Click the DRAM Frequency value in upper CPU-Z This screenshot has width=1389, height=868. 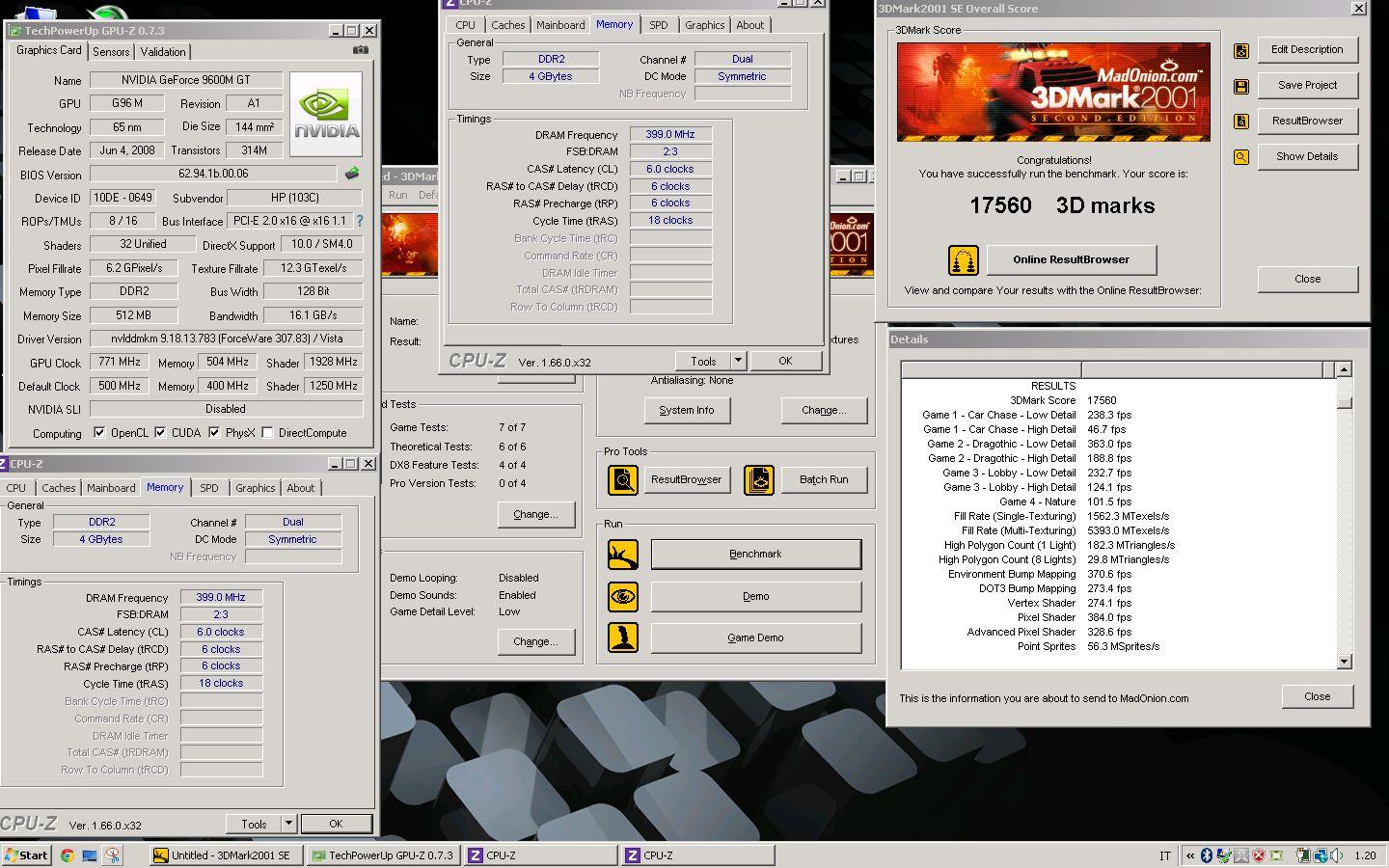(x=670, y=134)
